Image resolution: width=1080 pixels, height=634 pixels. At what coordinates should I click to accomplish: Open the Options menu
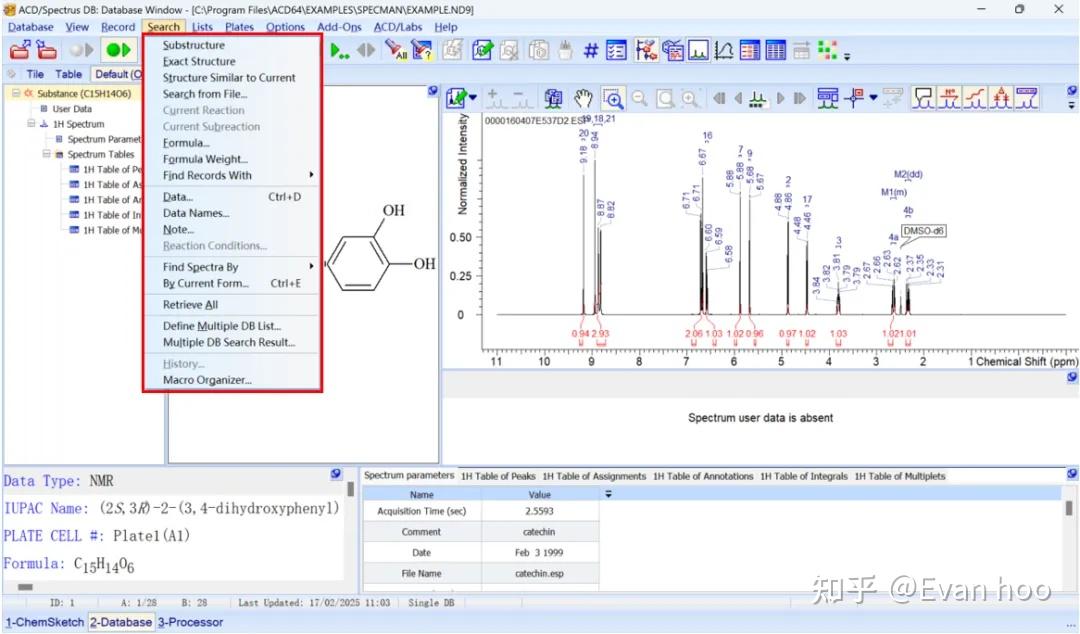click(285, 27)
